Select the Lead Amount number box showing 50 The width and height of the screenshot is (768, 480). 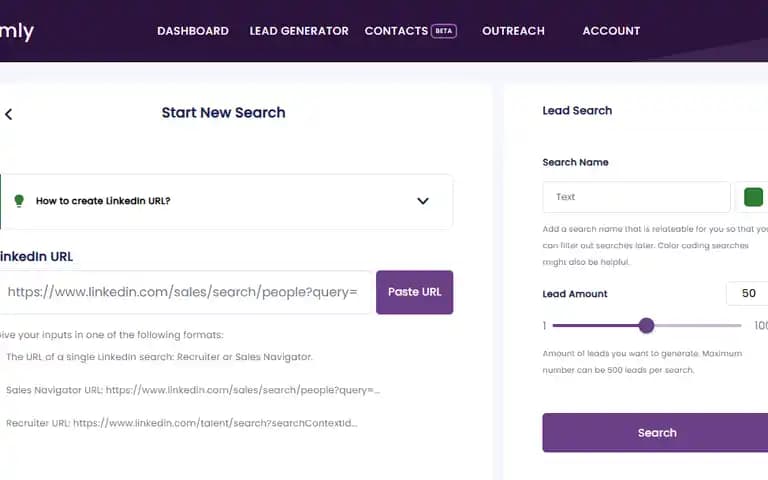coord(747,293)
